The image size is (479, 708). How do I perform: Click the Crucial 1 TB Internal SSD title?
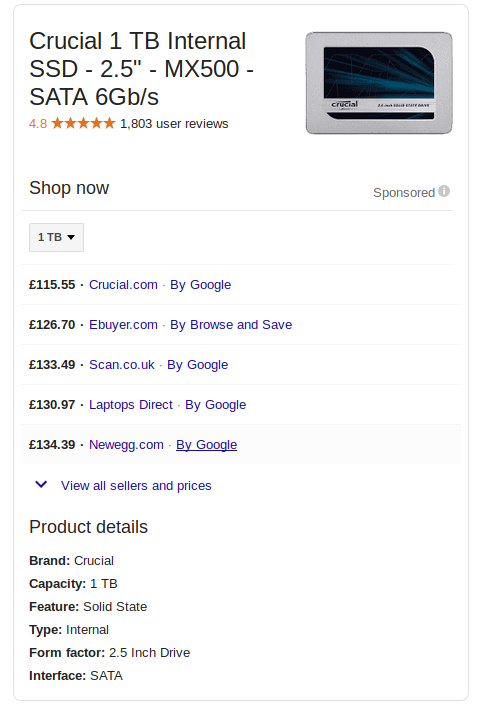[141, 69]
